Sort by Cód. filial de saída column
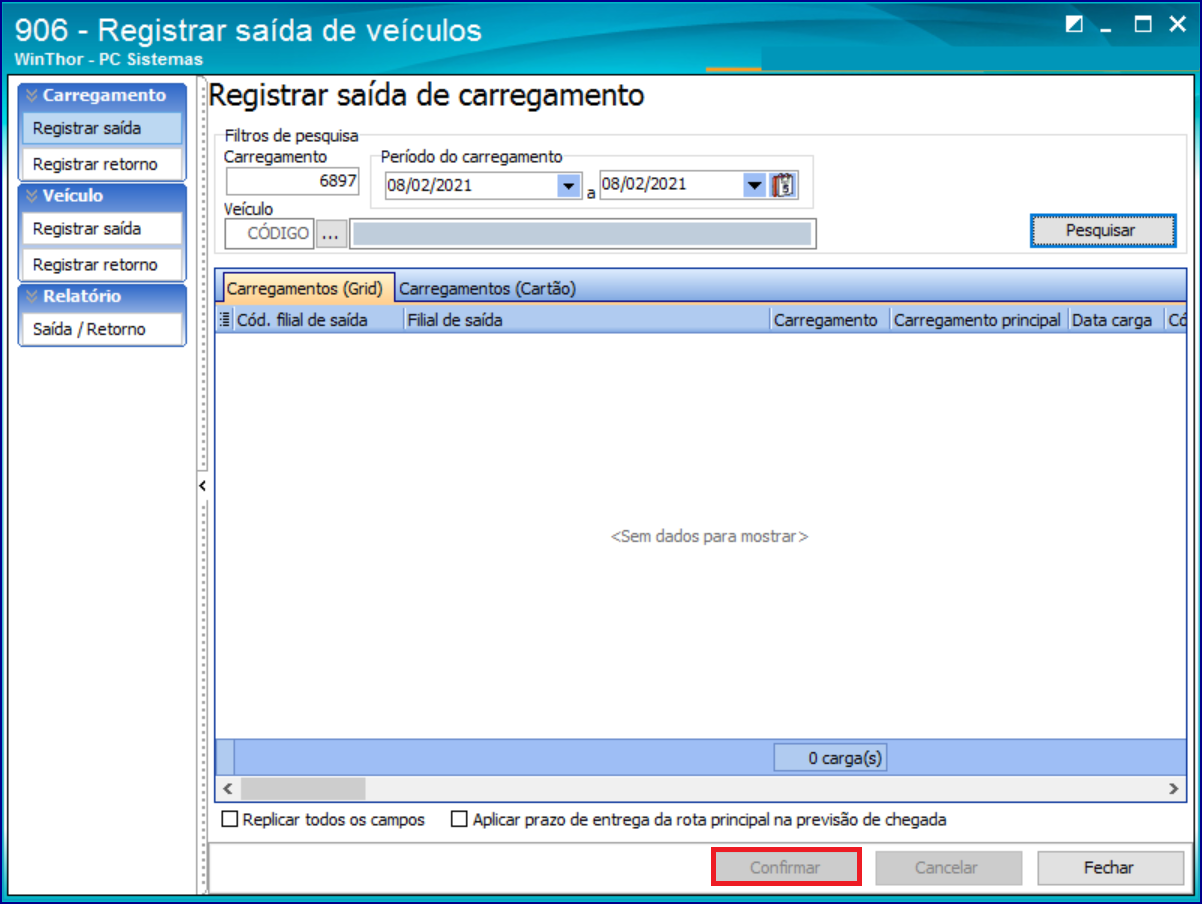1202x904 pixels. [x=318, y=320]
